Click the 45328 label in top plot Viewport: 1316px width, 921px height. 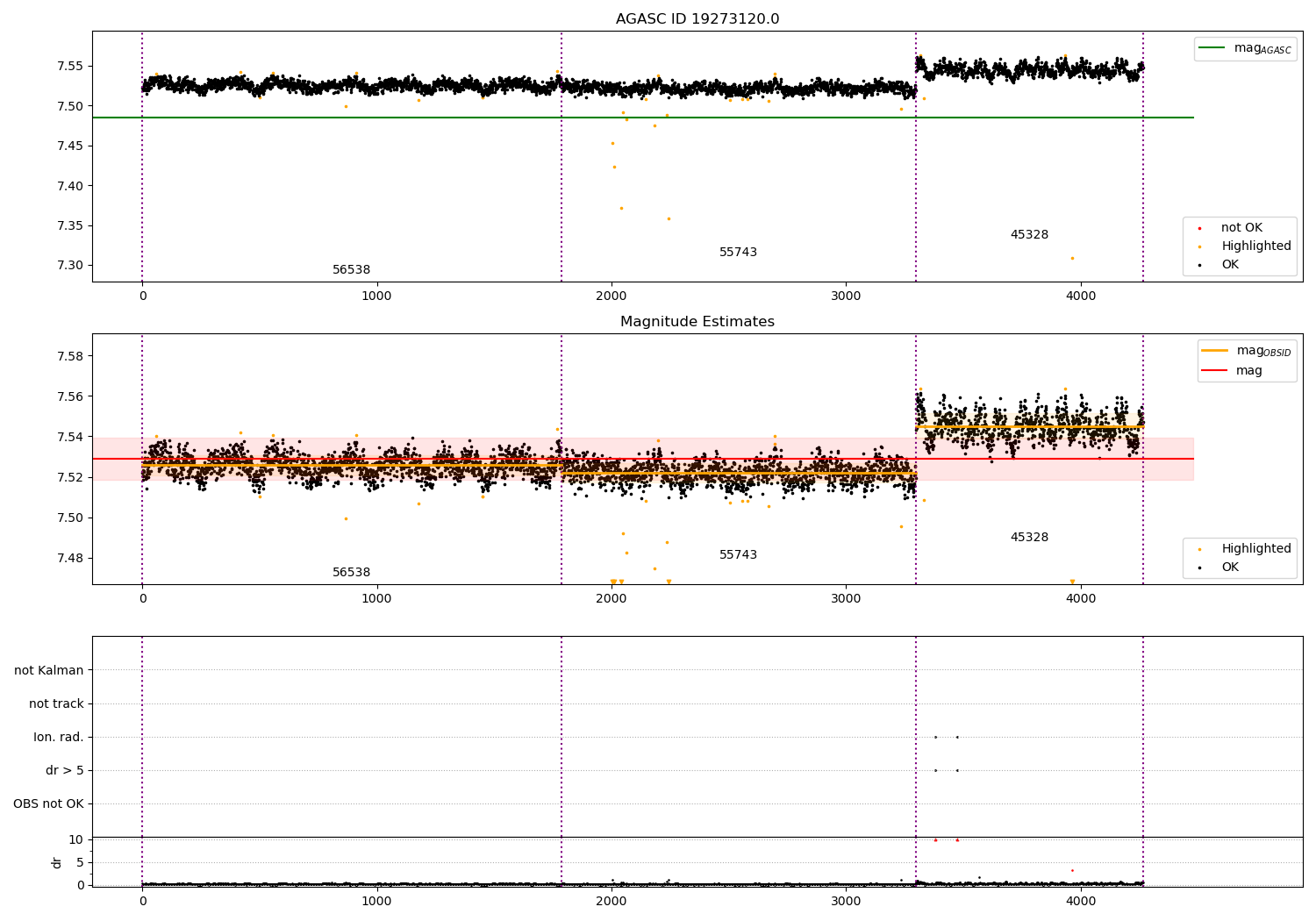click(1029, 235)
